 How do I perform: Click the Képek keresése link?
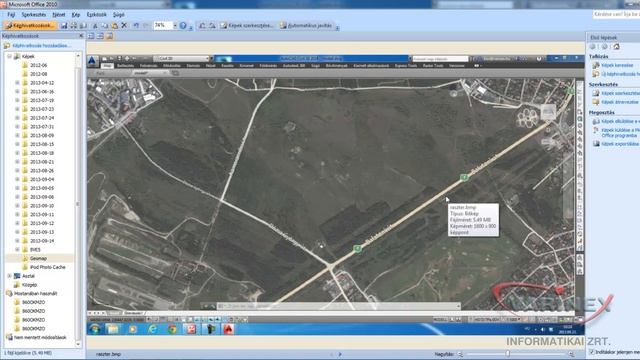coord(617,65)
